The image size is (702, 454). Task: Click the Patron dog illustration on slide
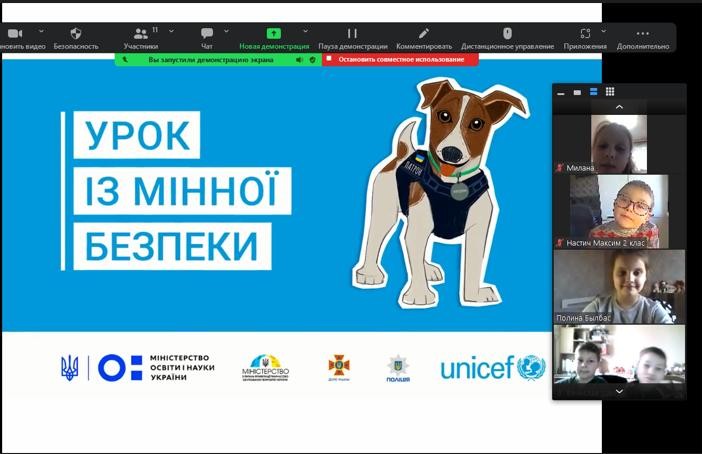coord(441,193)
